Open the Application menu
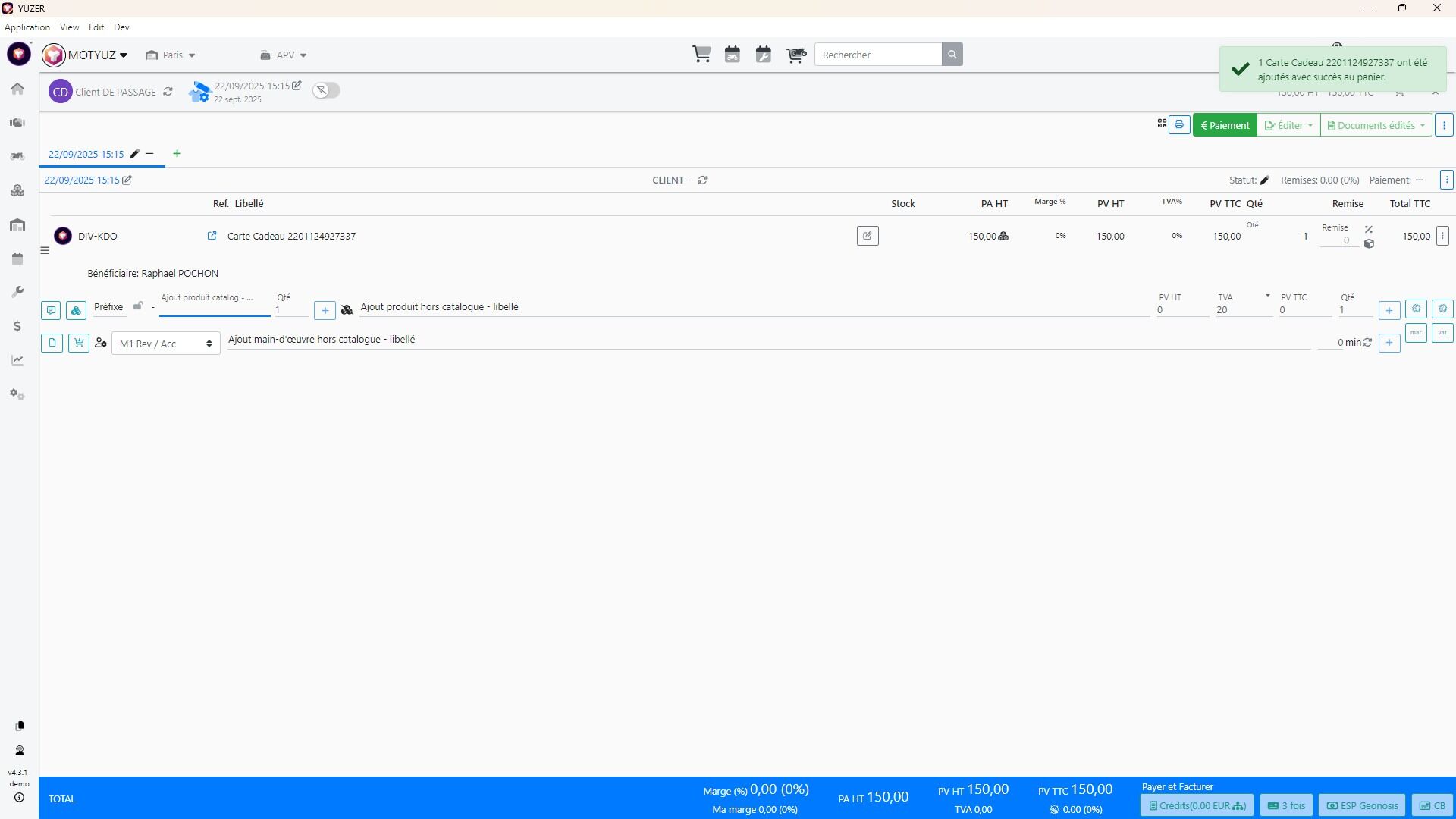Screen dimensions: 1456x819 (x=27, y=27)
